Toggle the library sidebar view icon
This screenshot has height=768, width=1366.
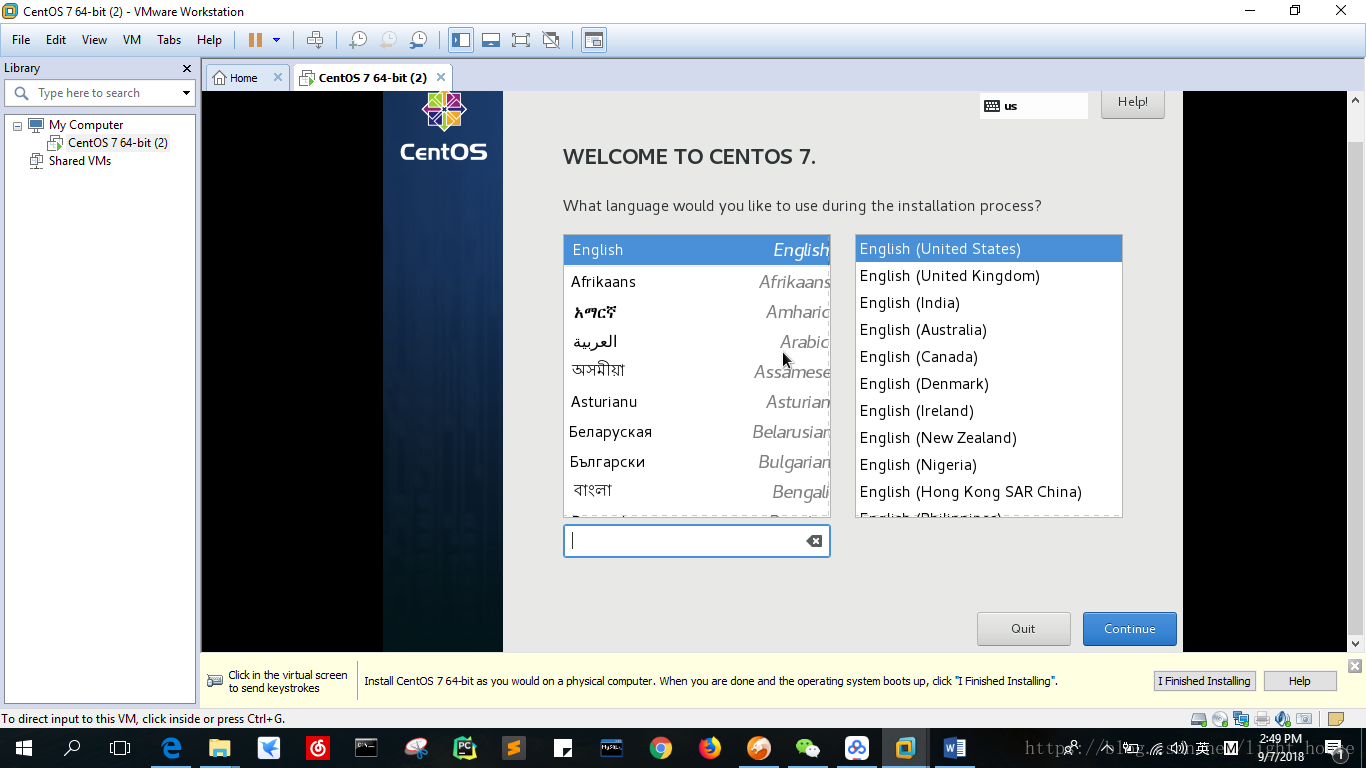[x=461, y=40]
